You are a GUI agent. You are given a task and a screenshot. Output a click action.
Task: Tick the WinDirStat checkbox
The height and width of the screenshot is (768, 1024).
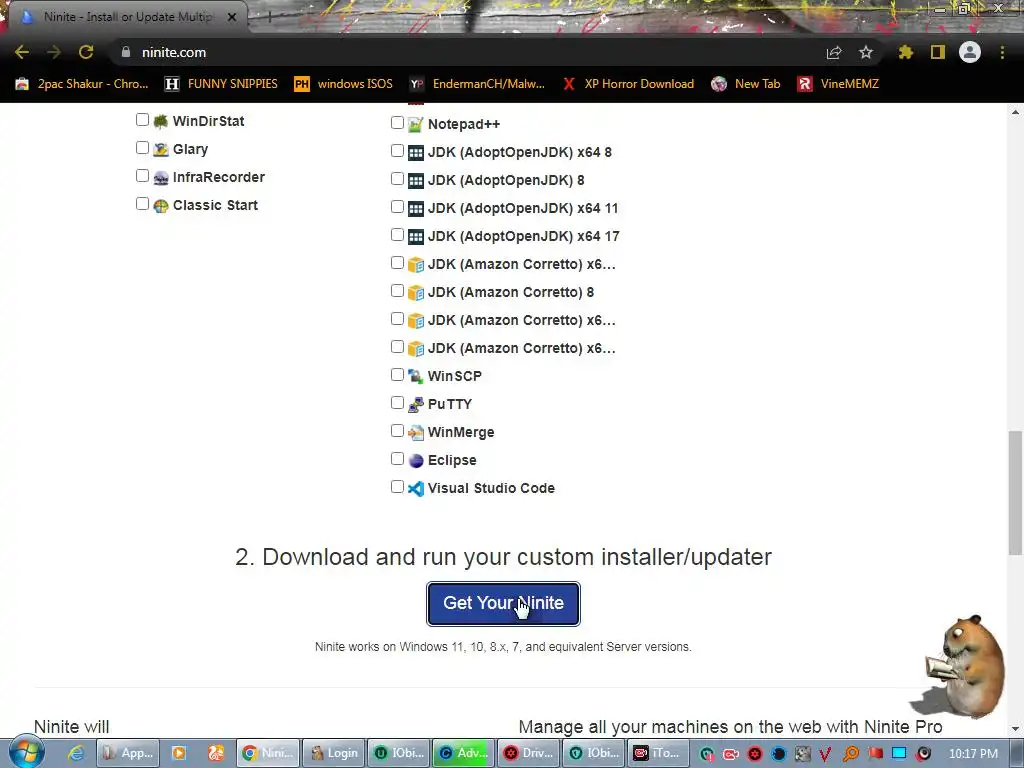pos(142,120)
